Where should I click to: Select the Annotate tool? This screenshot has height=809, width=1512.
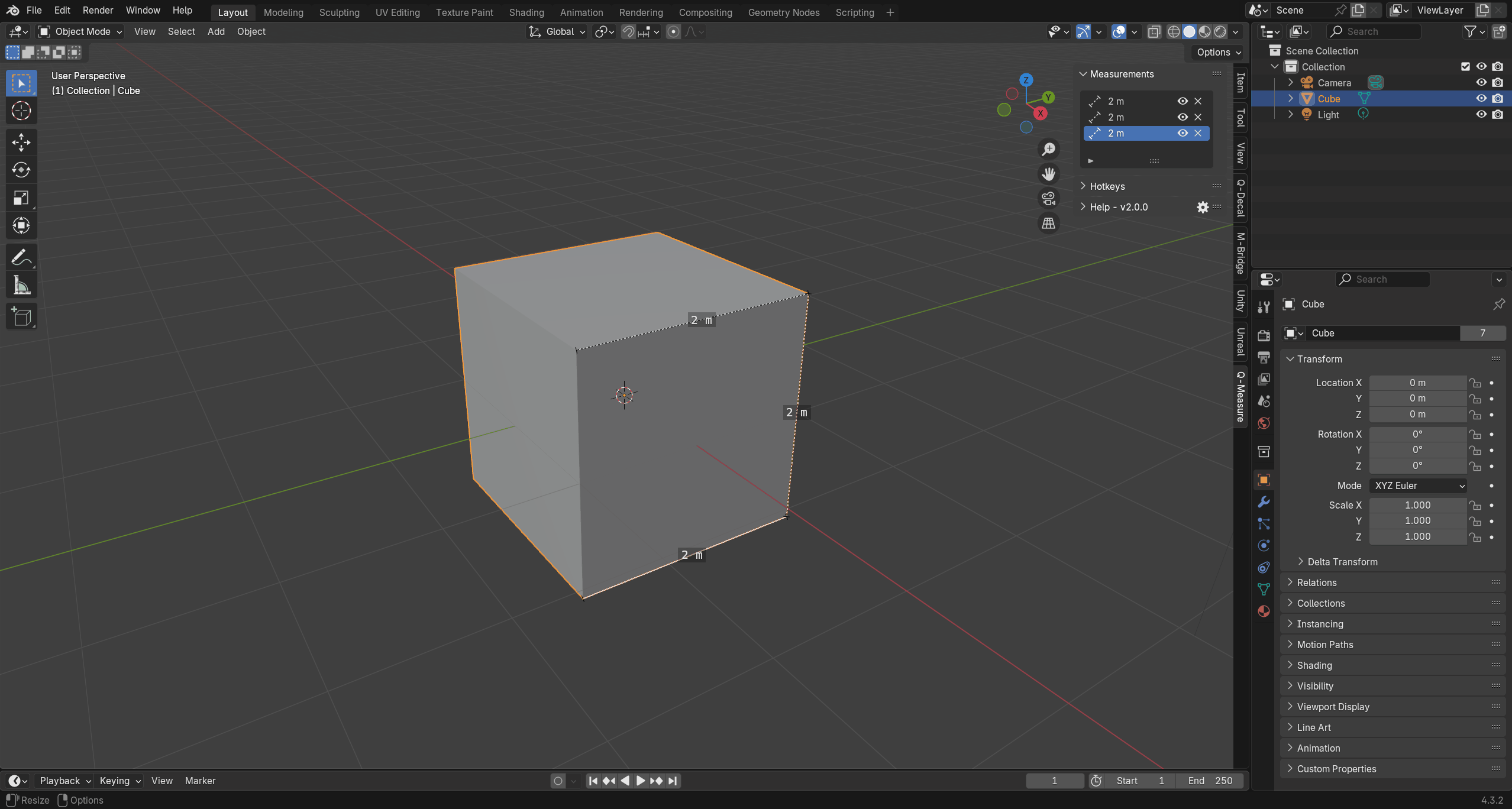21,257
